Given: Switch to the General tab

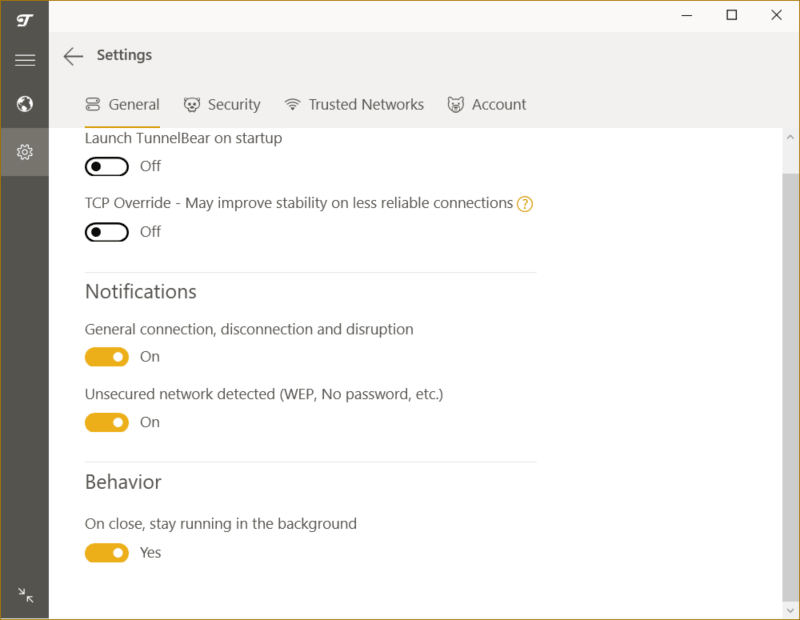Looking at the screenshot, I should point(122,105).
